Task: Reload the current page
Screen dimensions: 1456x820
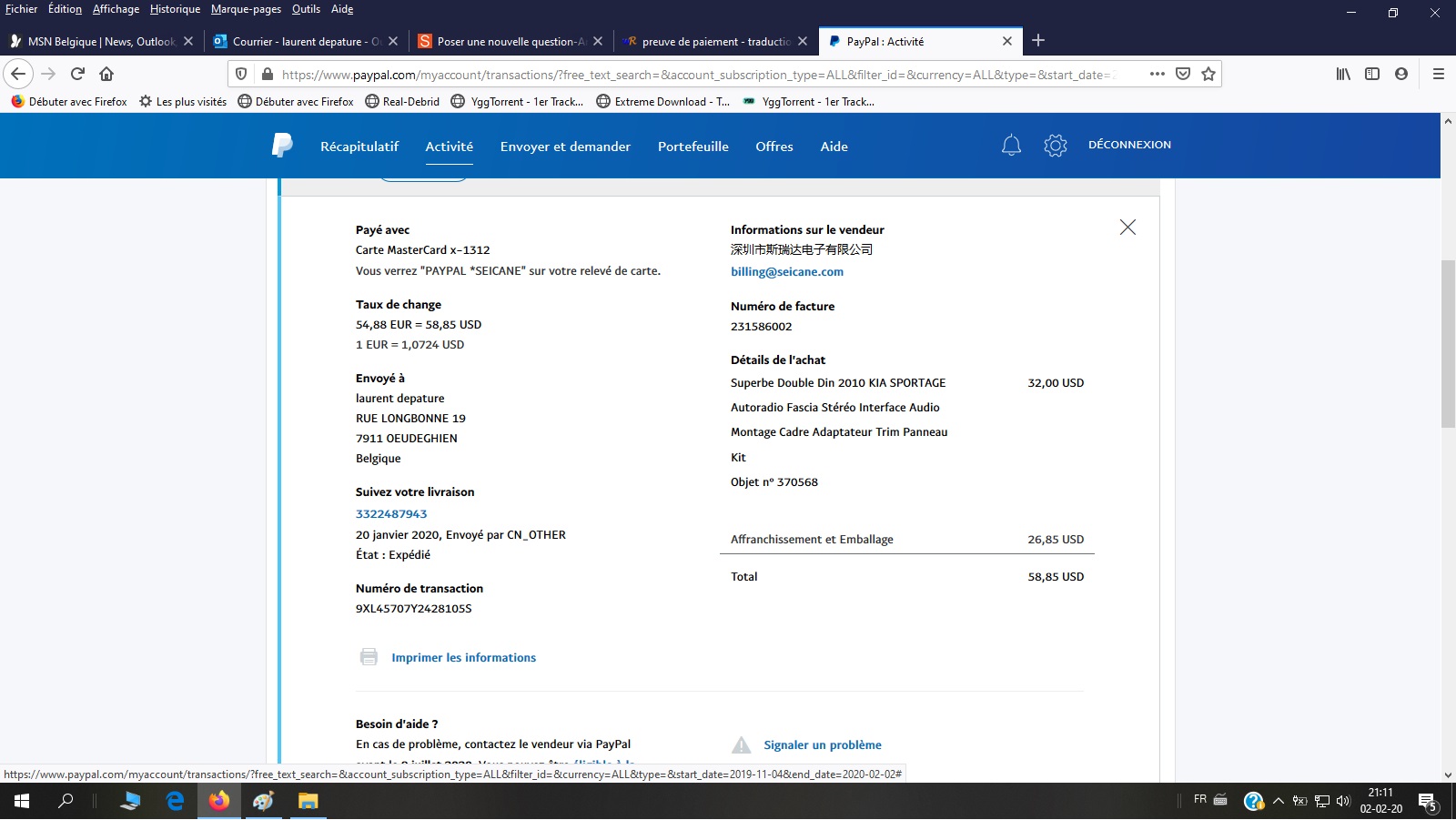Action: (x=78, y=74)
